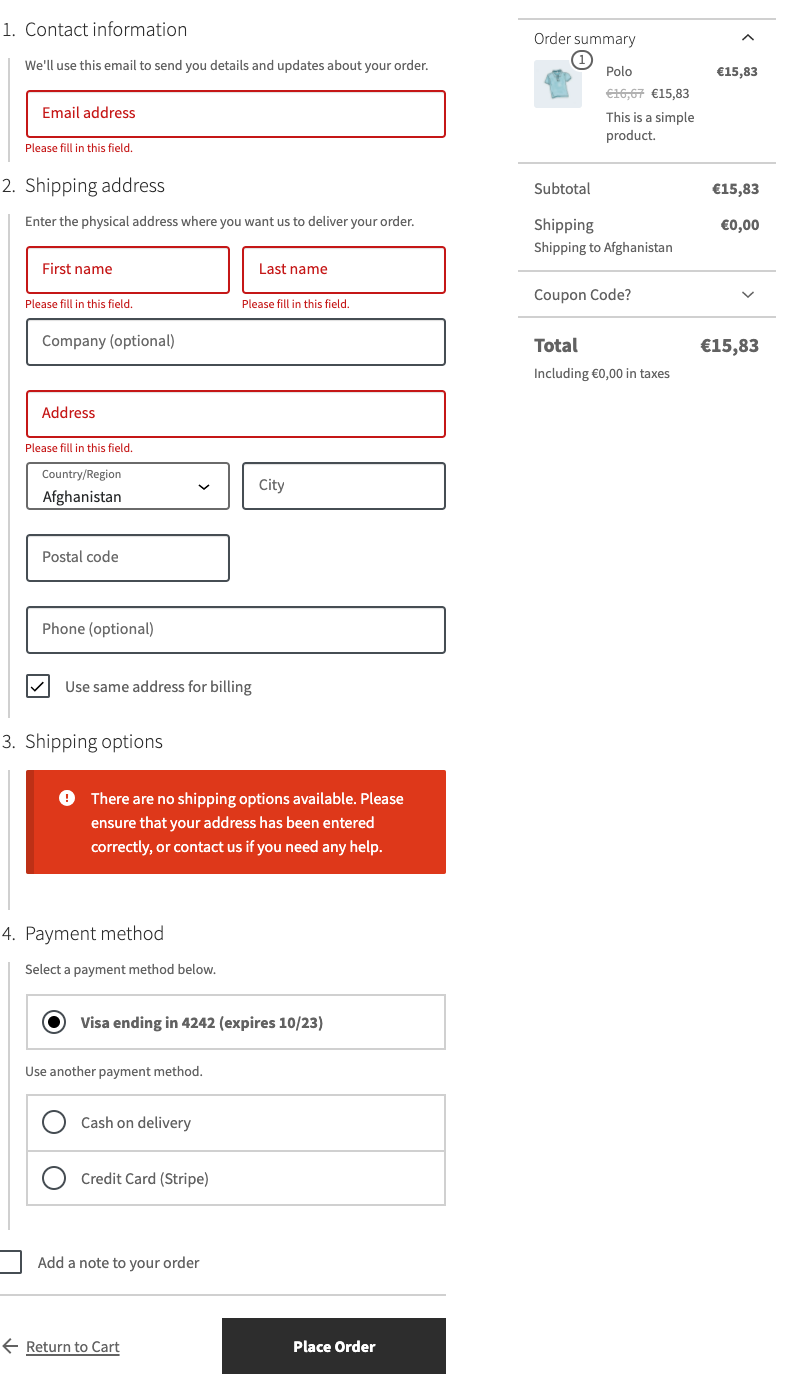786x1384 pixels.
Task: Click the quantity badge on the Polo product image
Action: coord(580,60)
